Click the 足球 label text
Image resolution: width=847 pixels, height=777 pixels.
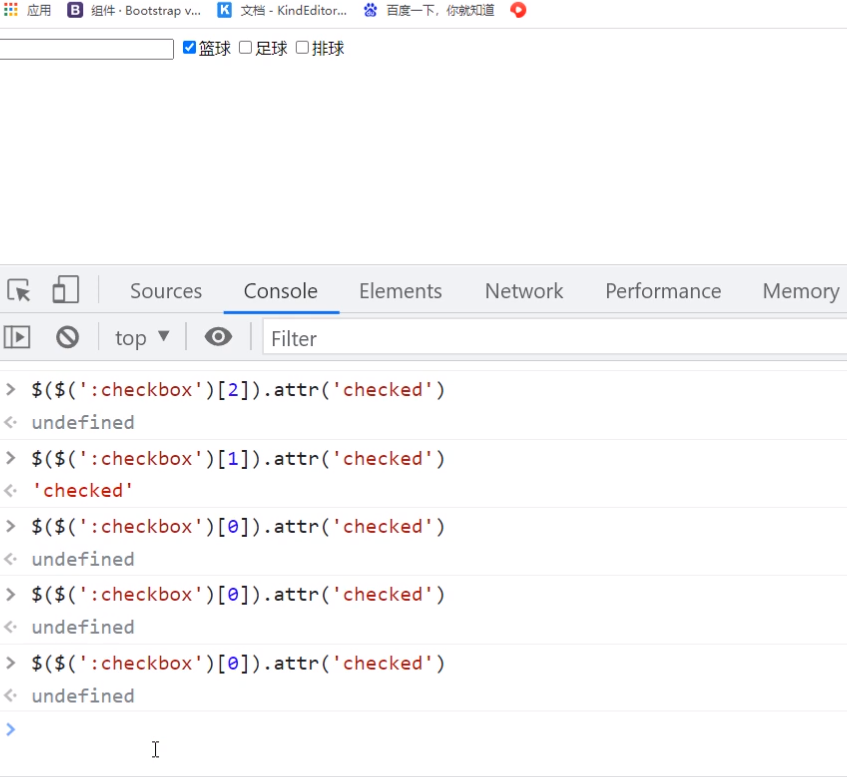click(271, 48)
